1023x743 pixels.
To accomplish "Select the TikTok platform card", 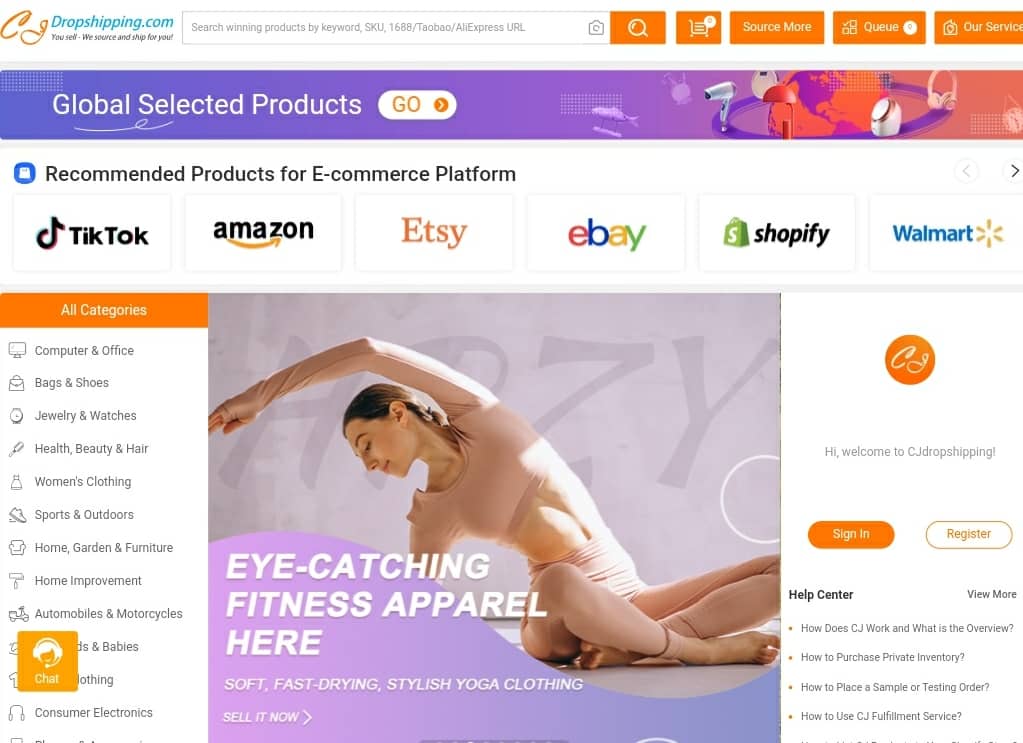I will 92,233.
